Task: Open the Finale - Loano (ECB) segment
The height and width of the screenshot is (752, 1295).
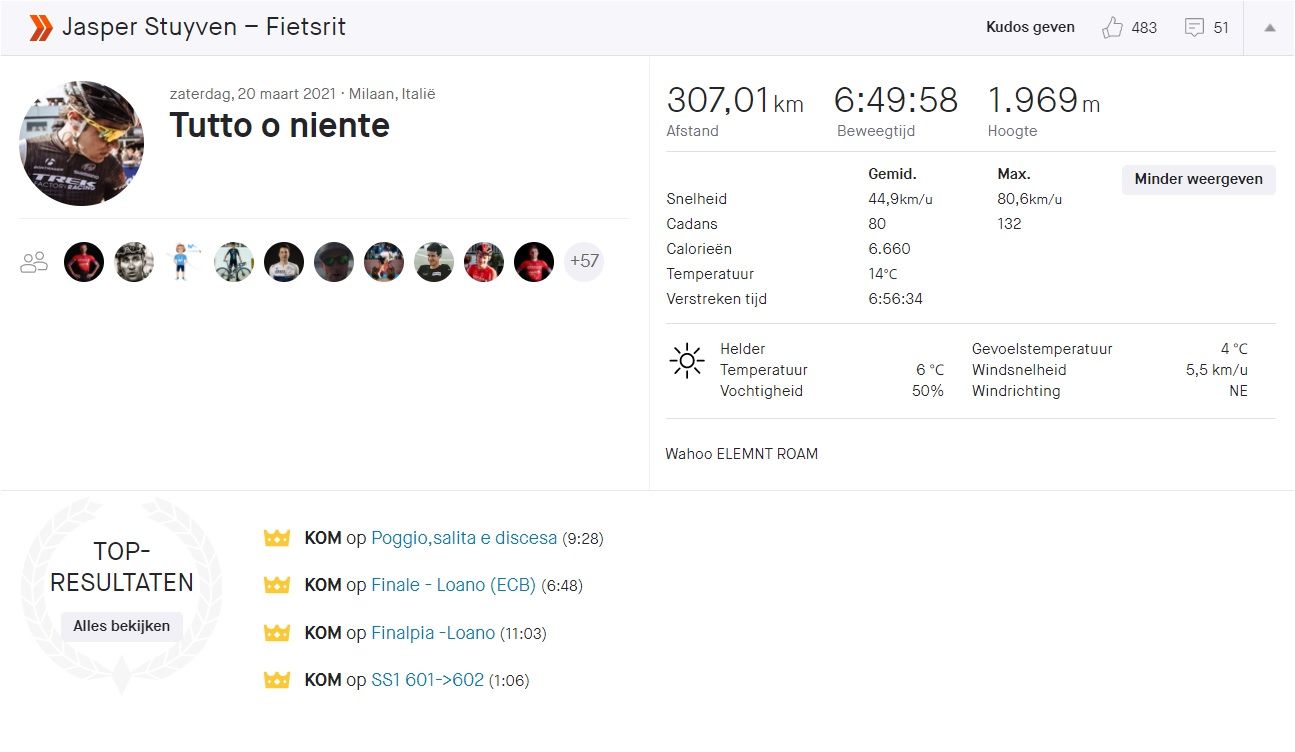Action: pyautogui.click(x=452, y=585)
